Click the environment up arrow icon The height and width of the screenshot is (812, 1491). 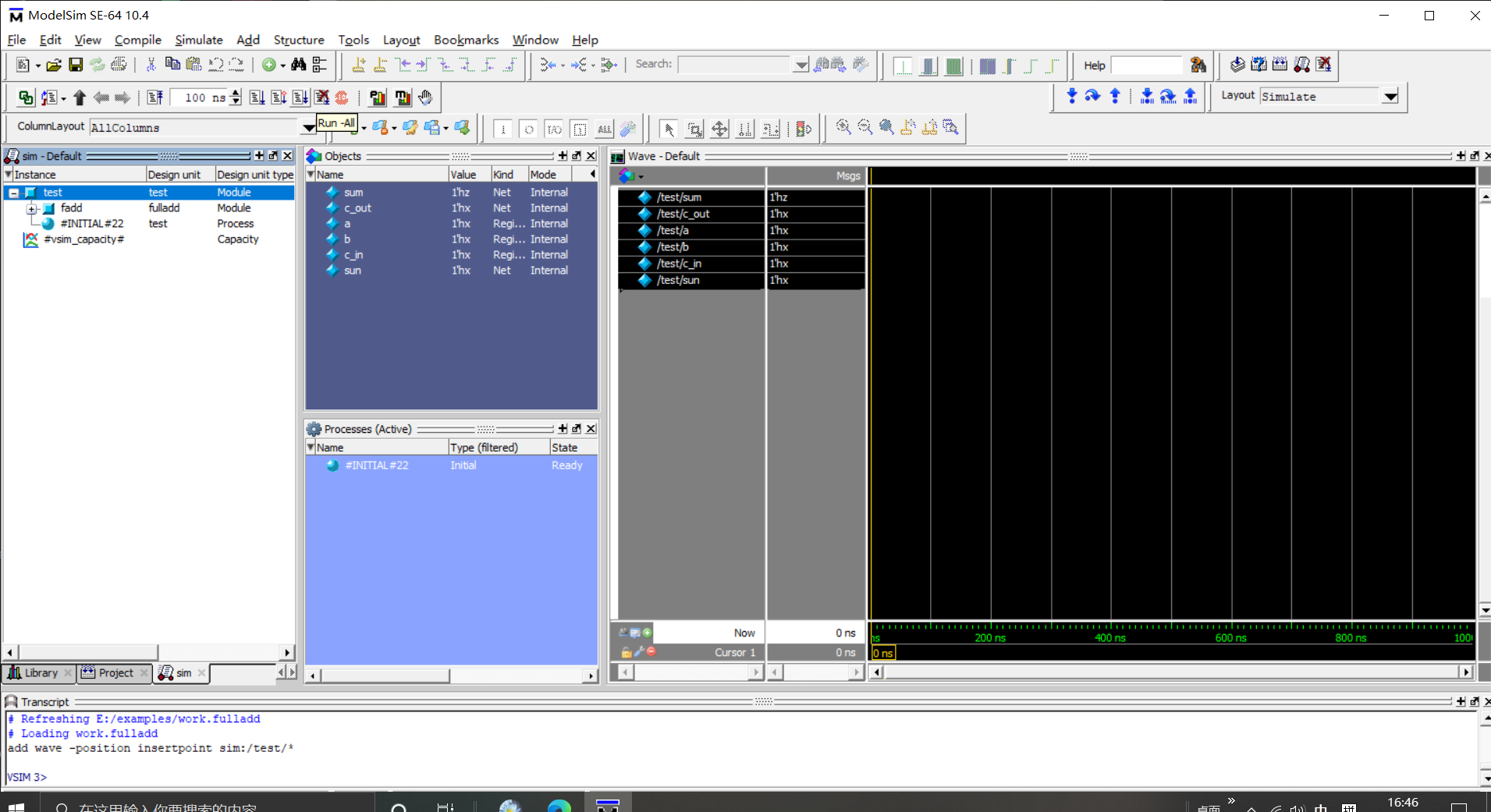[x=79, y=98]
